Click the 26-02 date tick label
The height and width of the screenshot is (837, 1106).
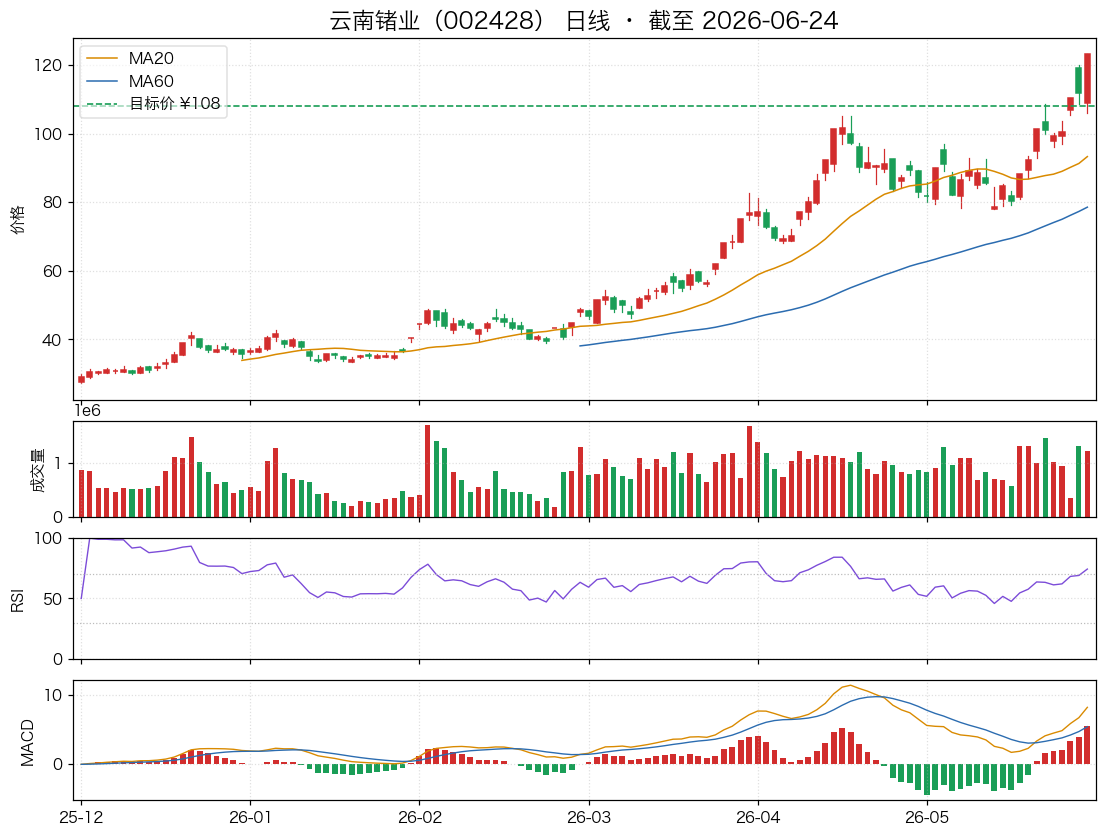tap(420, 817)
